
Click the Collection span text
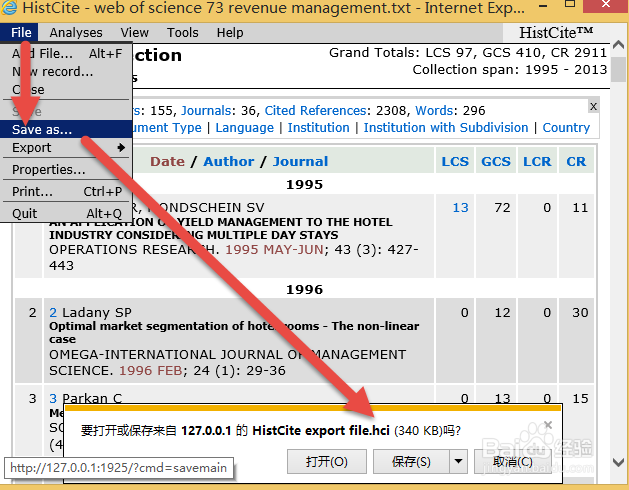[509, 69]
